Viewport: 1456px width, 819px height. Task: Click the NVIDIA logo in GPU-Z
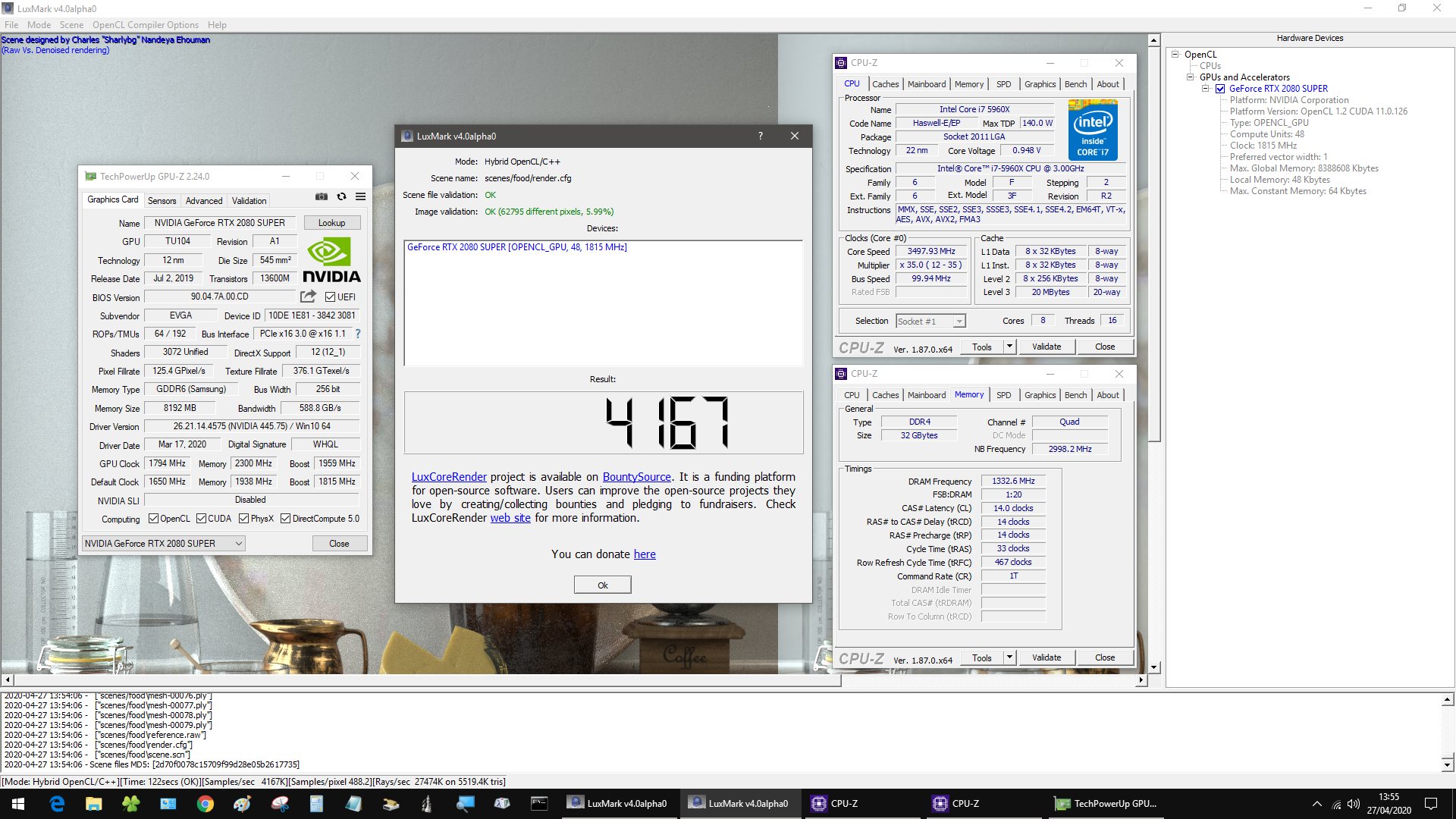331,260
